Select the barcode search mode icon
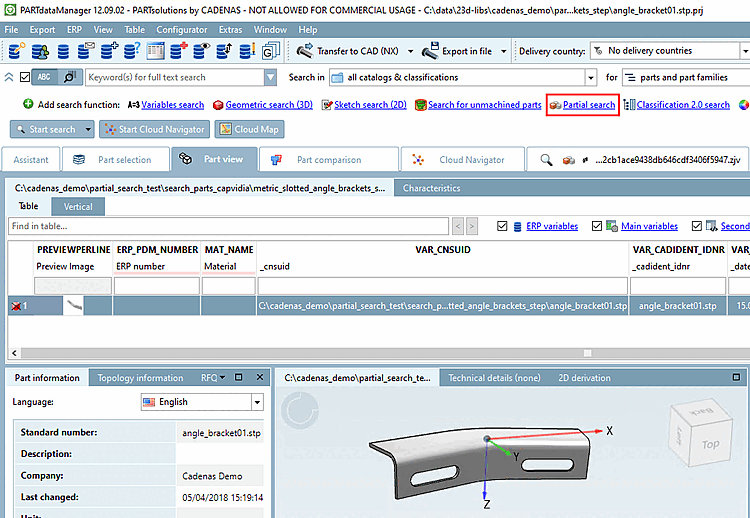This screenshot has height=518, width=750. tap(70, 77)
